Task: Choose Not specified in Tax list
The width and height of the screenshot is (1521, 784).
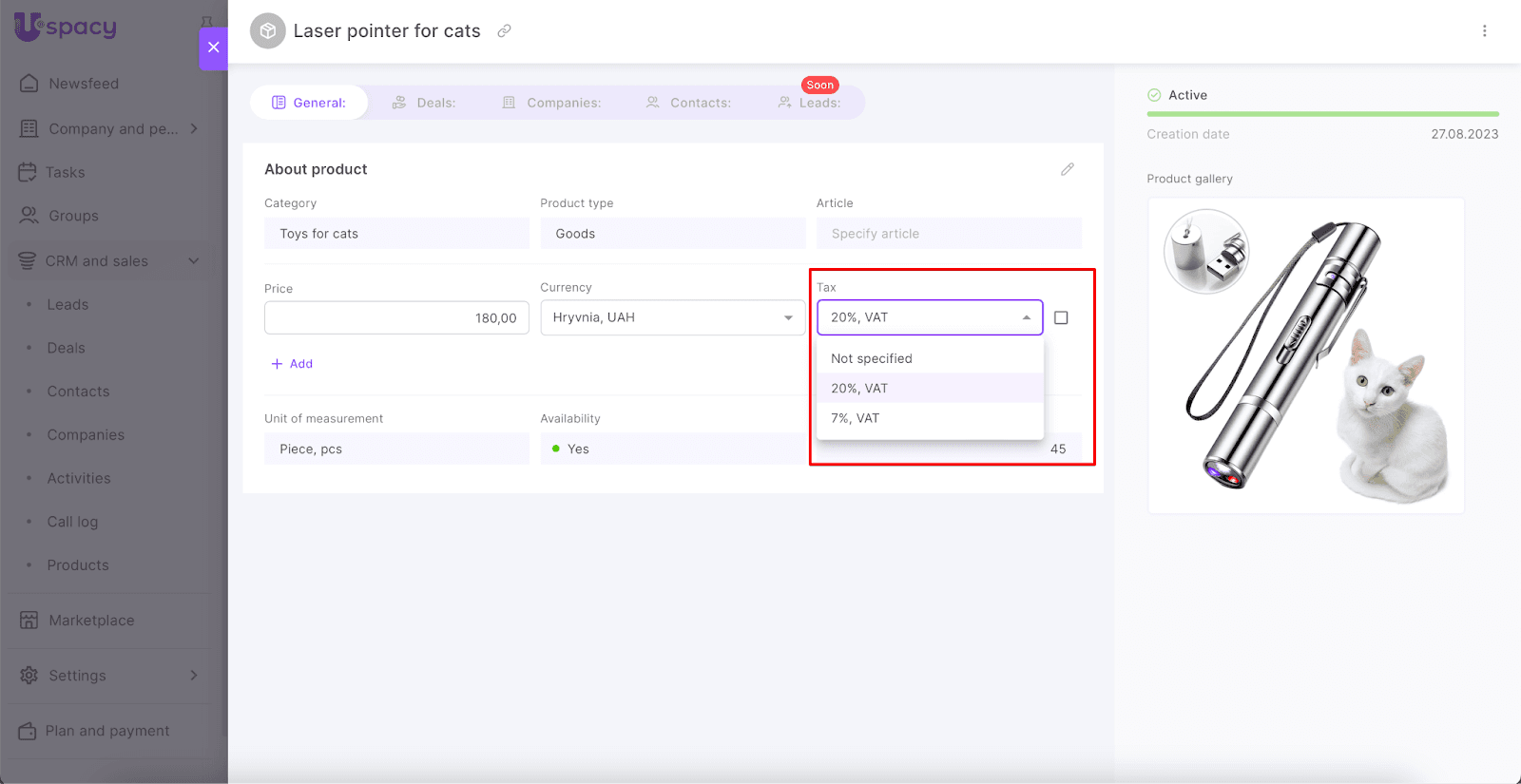Action: 872,358
